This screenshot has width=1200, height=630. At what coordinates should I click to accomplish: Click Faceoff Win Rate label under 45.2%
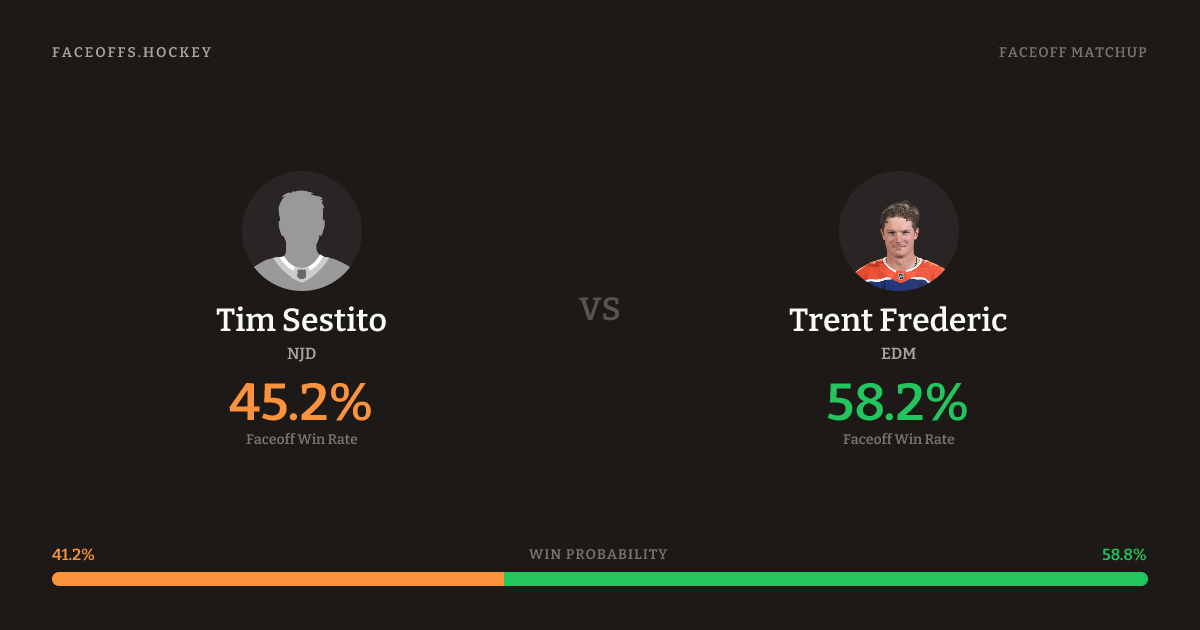coord(301,439)
